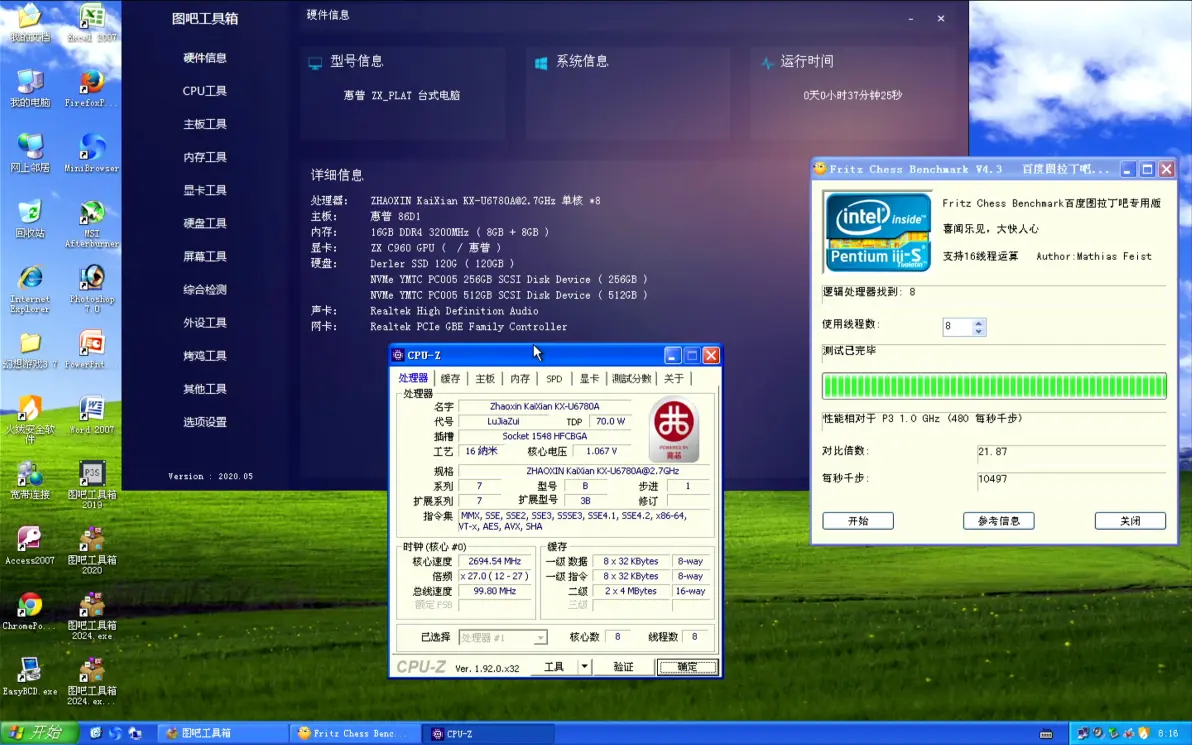Click the 系统信息 Windows icon

tap(541, 63)
